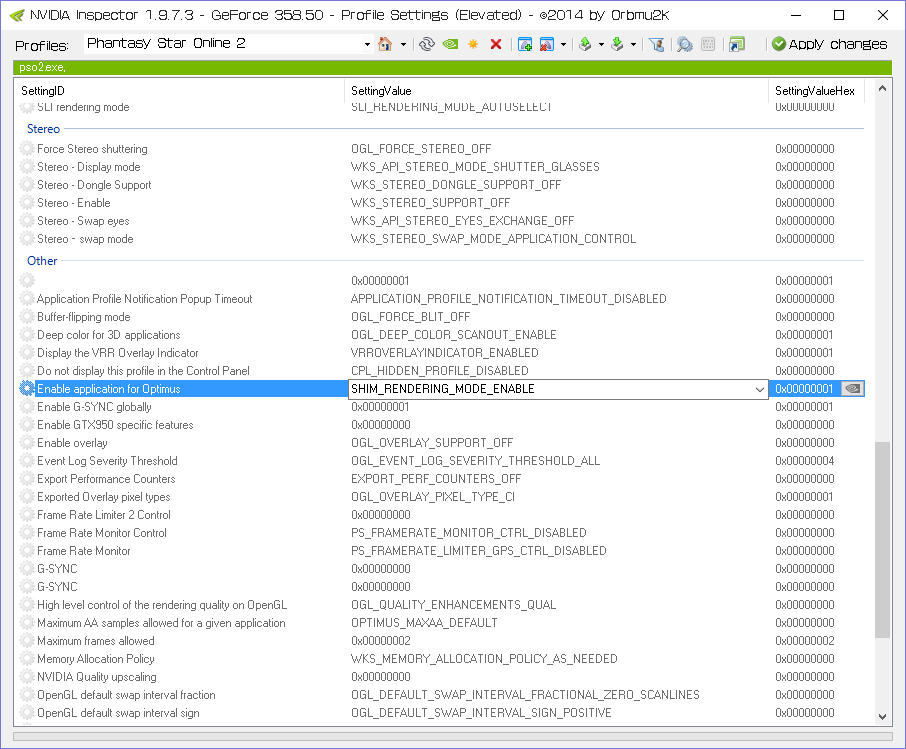The height and width of the screenshot is (749, 906).
Task: Click gear icon for Memory Allocation Policy
Action: pyautogui.click(x=27, y=659)
